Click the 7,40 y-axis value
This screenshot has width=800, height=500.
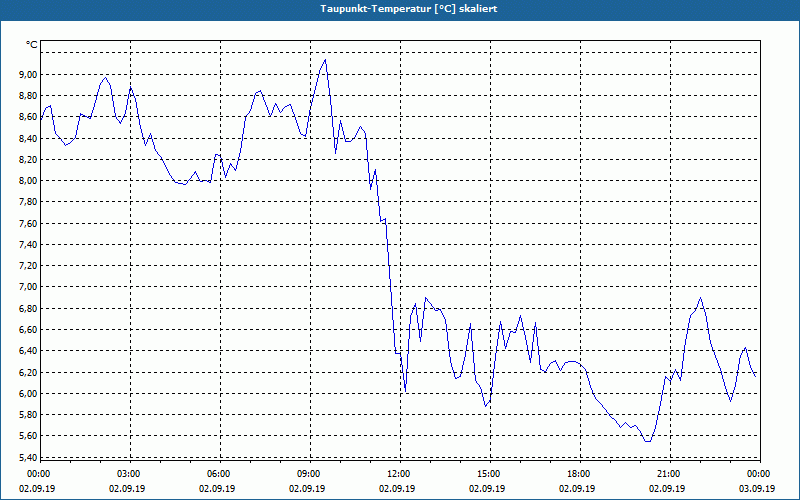pos(27,244)
